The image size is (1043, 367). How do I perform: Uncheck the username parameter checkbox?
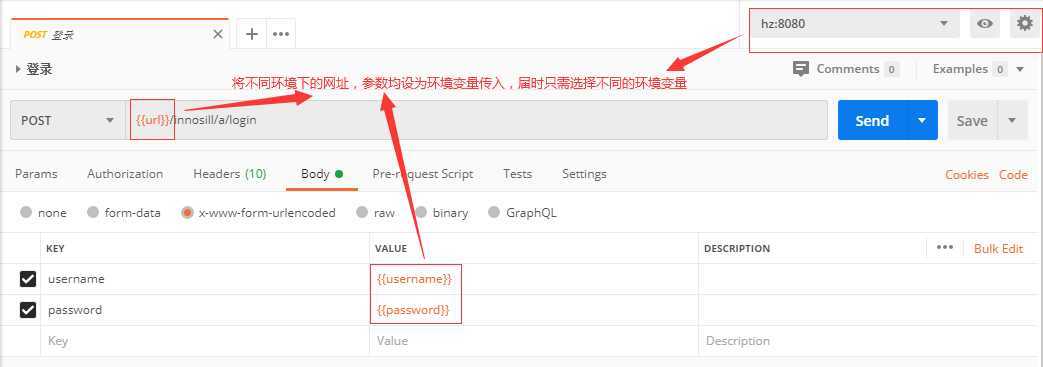click(x=28, y=279)
